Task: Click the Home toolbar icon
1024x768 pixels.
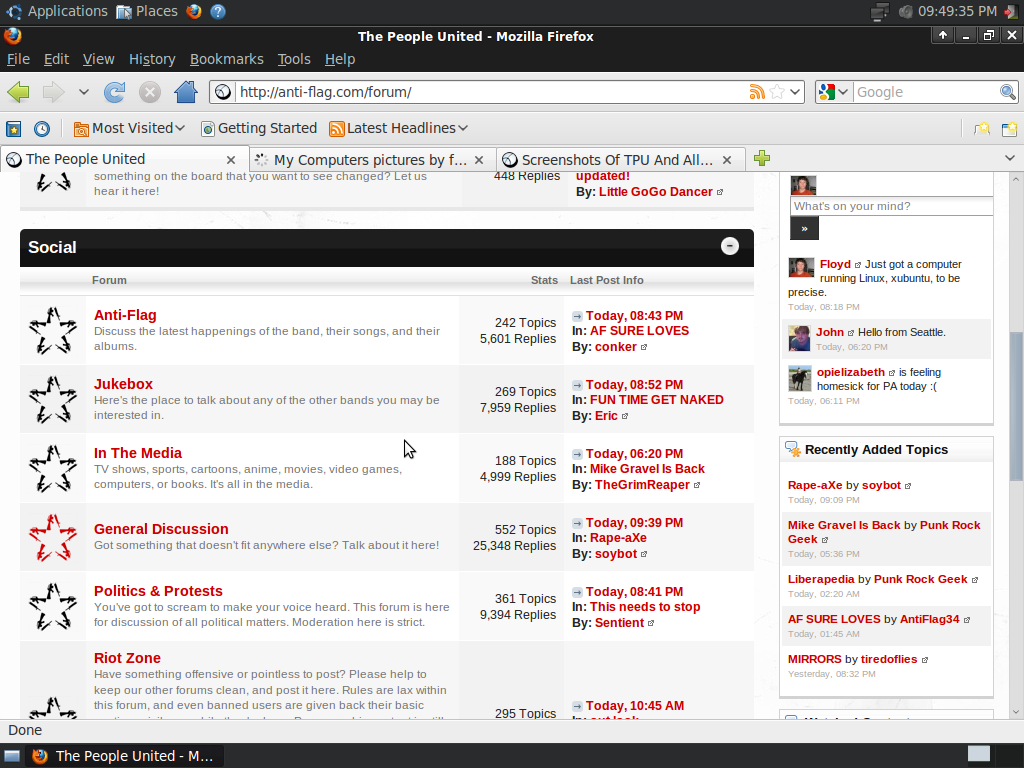Action: point(185,92)
